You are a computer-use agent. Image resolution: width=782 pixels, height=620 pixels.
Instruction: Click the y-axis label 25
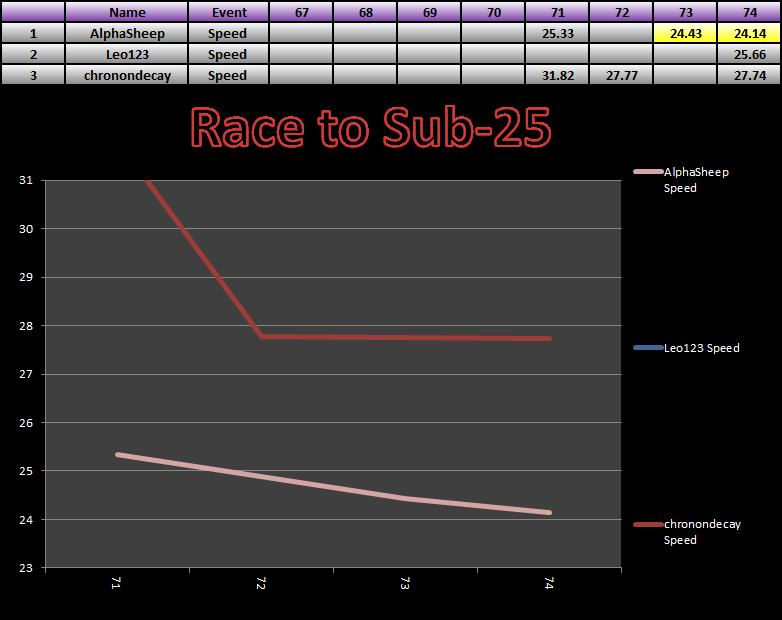click(26, 471)
